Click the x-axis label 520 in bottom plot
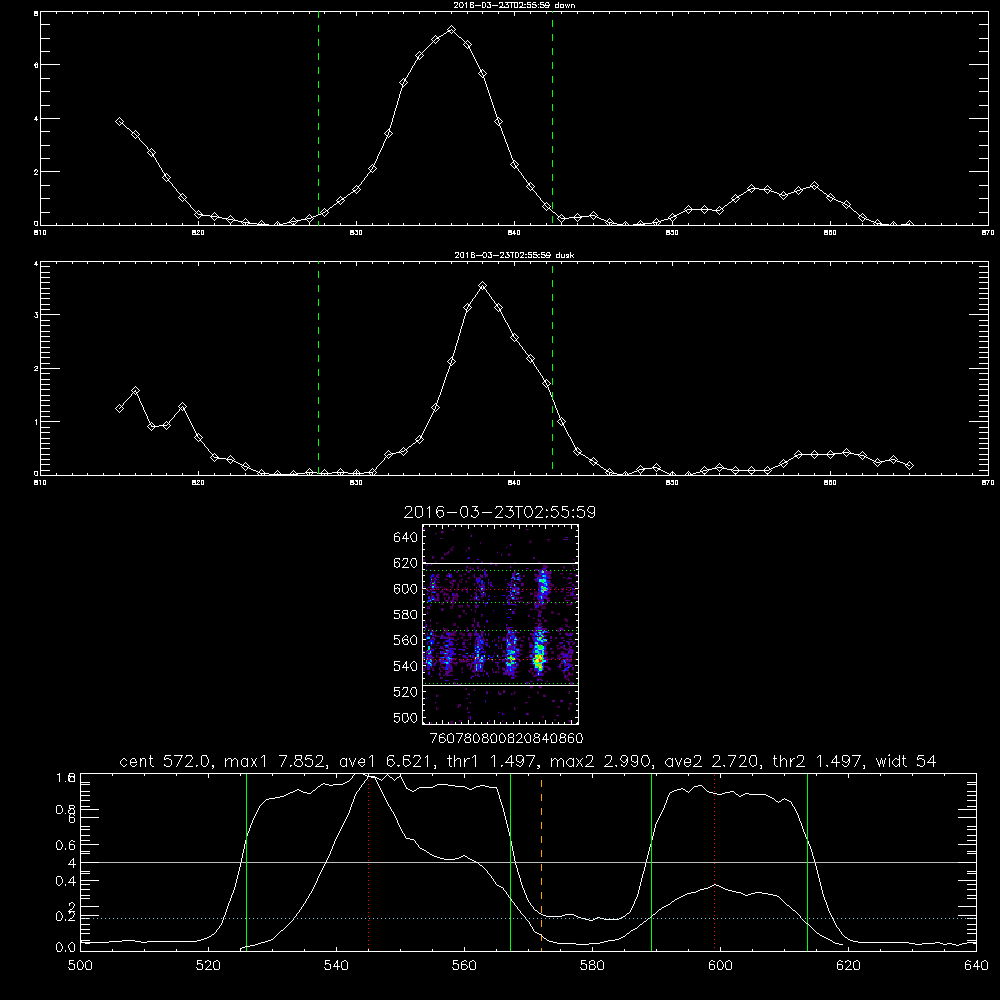The width and height of the screenshot is (1000, 1000). coord(208,966)
